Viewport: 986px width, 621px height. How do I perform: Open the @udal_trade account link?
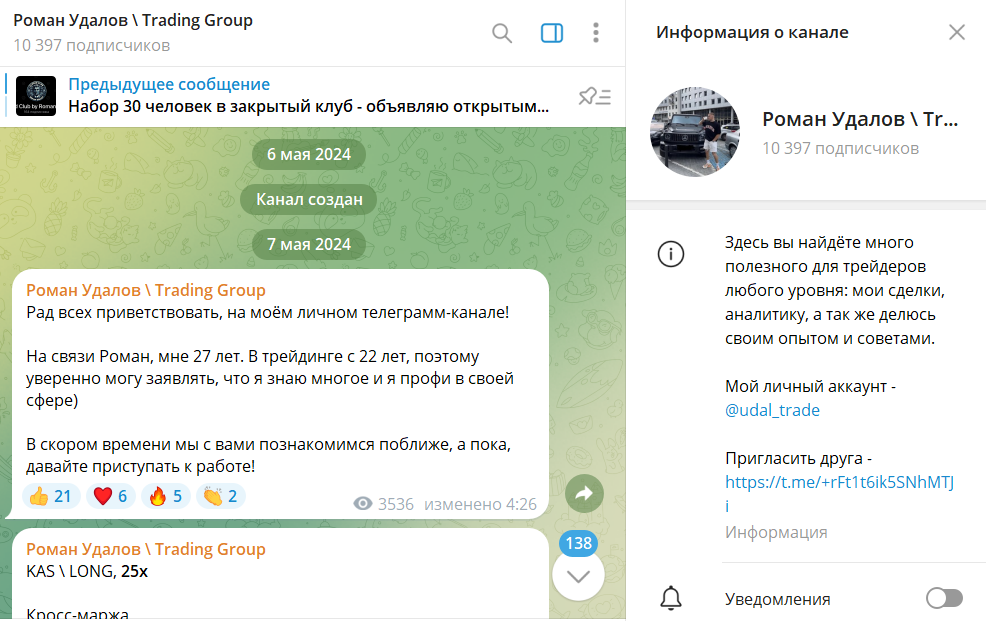(772, 410)
